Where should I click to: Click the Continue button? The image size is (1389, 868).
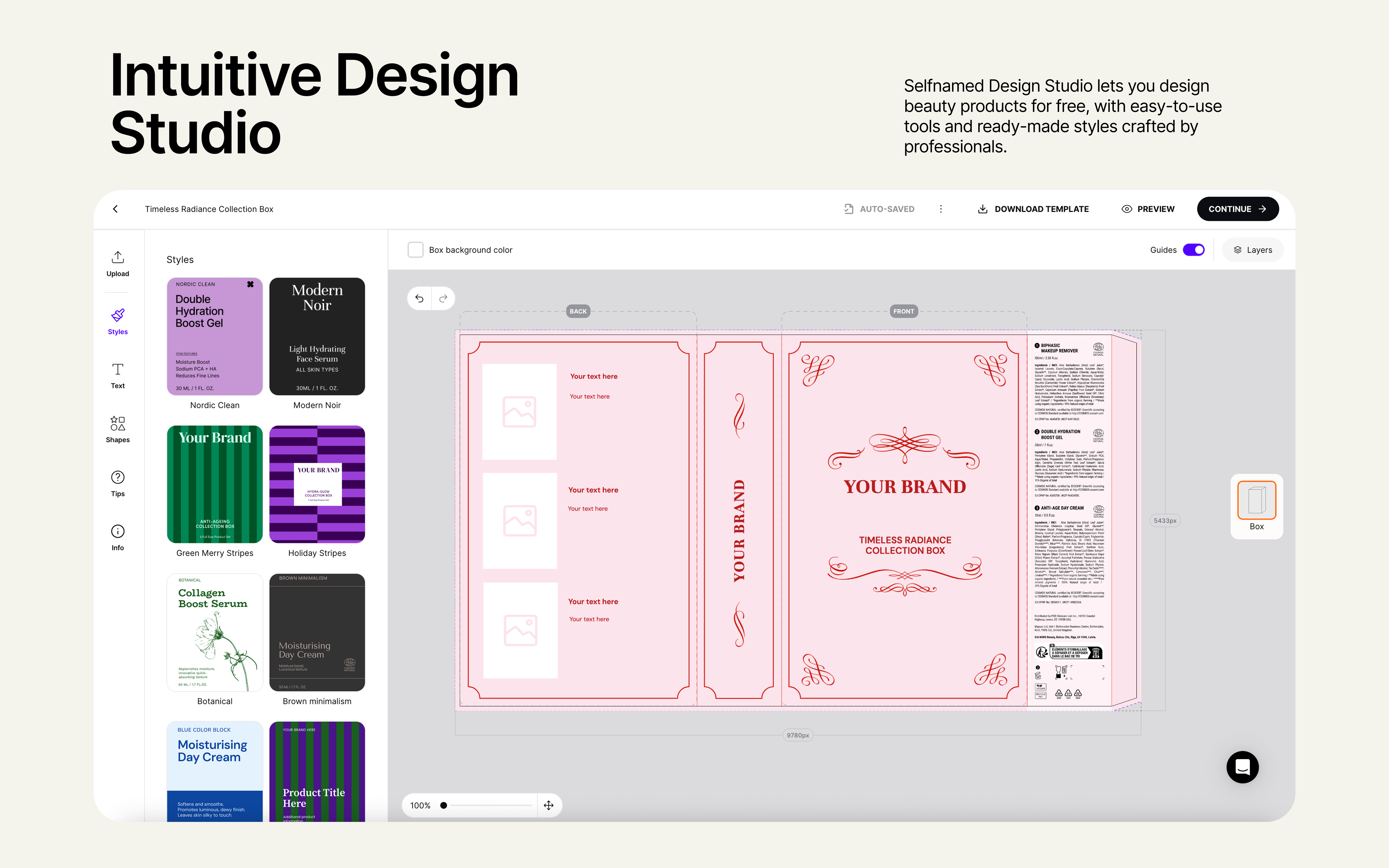pyautogui.click(x=1238, y=209)
